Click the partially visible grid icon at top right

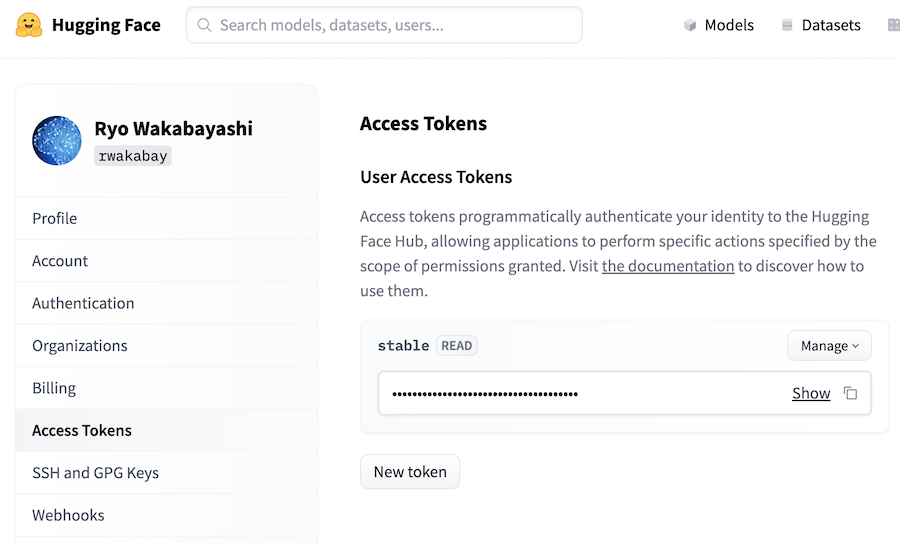893,25
